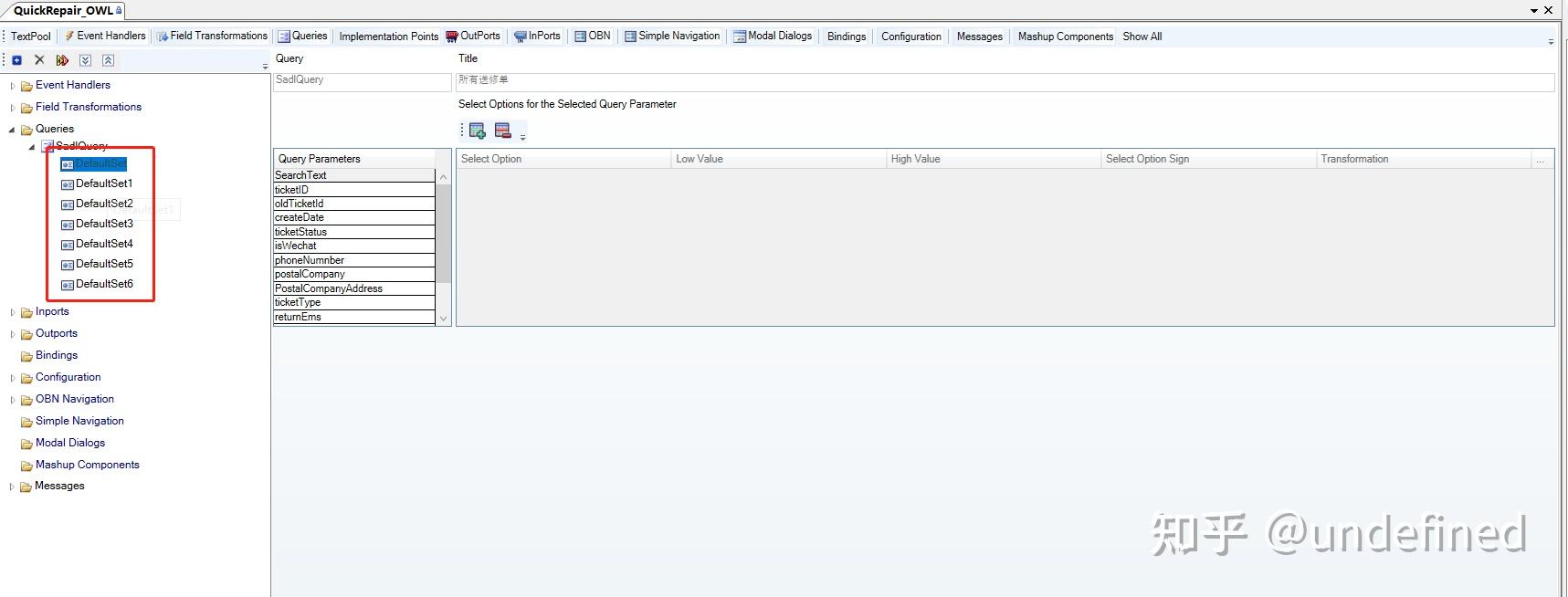Open Implementation Points tab
Viewport: 1568px width, 597px height.
coord(388,37)
